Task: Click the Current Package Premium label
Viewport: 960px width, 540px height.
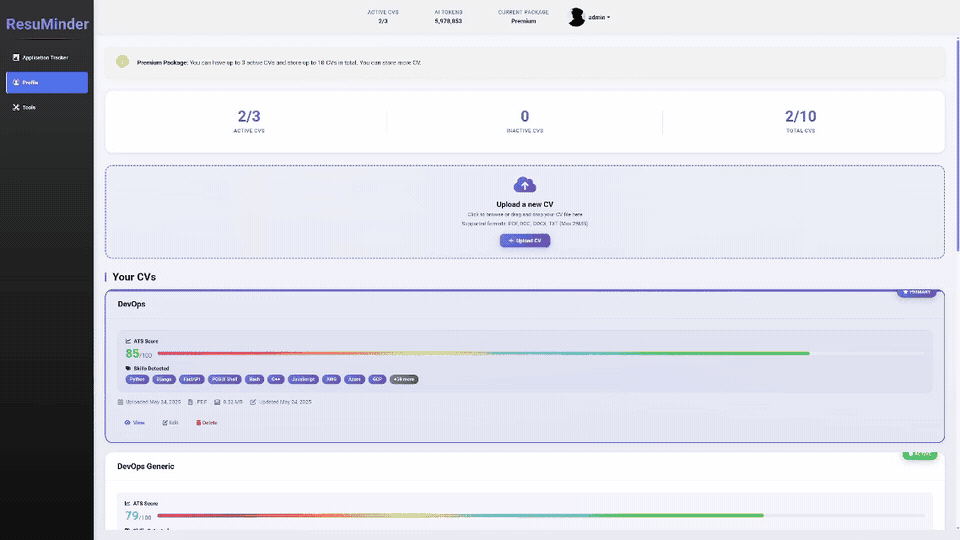Action: [523, 21]
